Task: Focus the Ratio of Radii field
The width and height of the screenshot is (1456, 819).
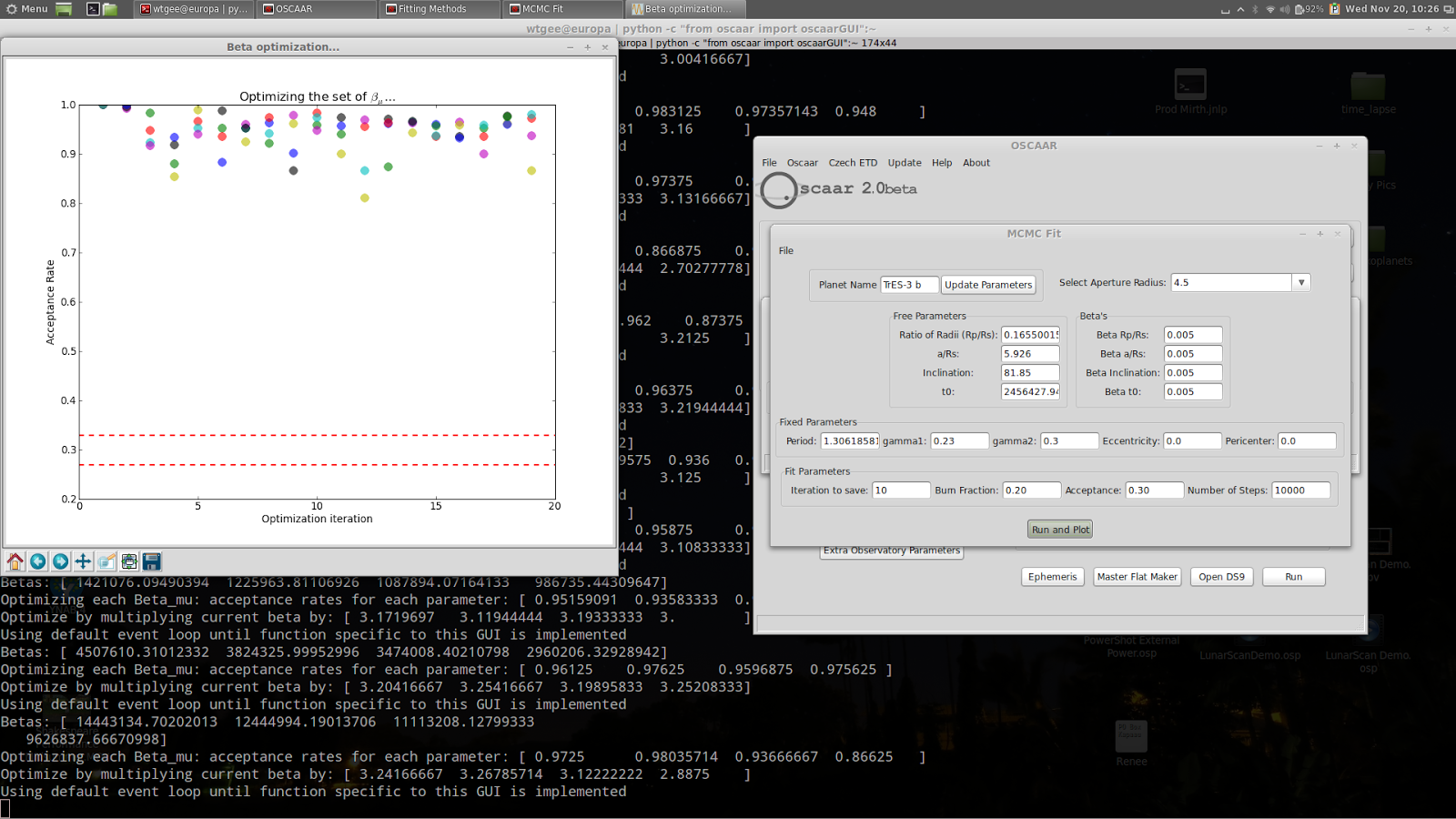Action: (x=1030, y=335)
